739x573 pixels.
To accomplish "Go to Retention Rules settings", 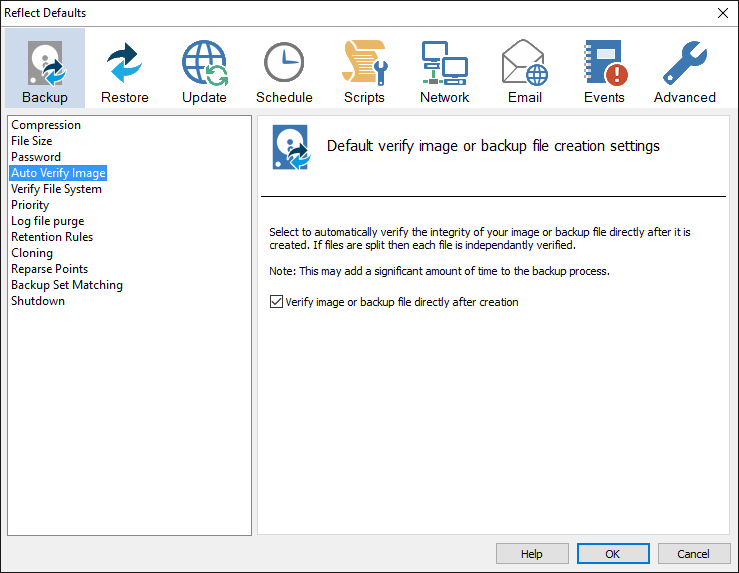I will coord(52,237).
